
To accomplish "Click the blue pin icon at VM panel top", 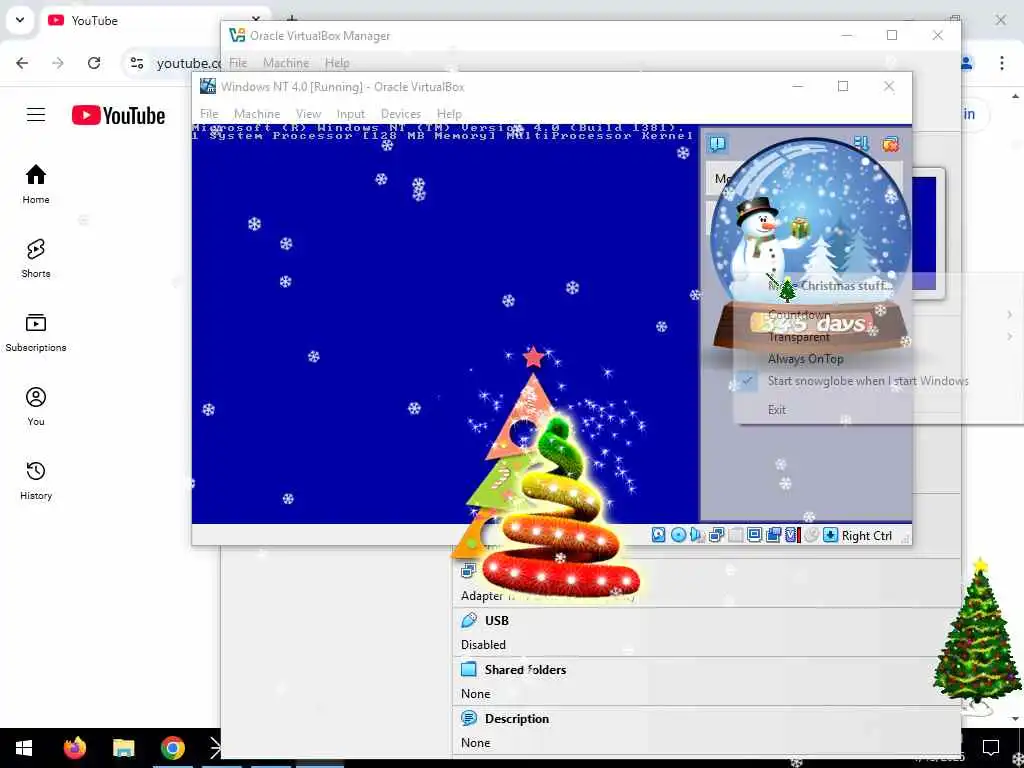I will 861,144.
